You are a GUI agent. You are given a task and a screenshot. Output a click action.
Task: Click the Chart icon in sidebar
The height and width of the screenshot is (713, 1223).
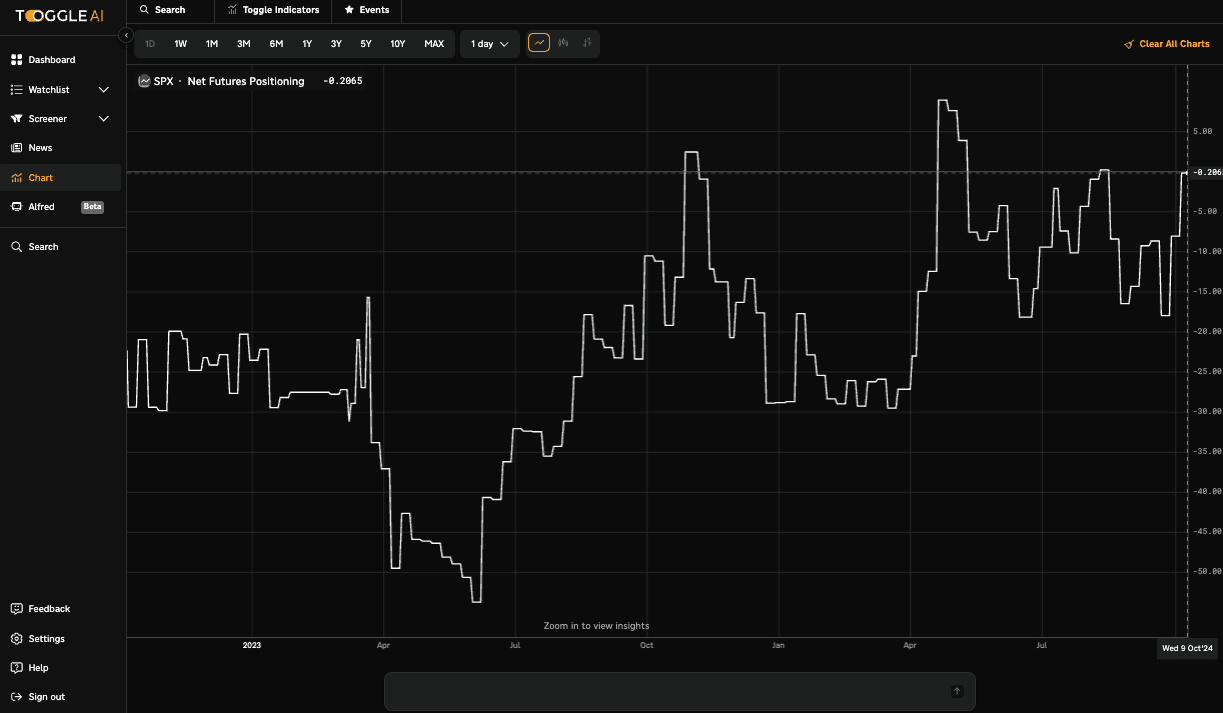click(x=16, y=178)
